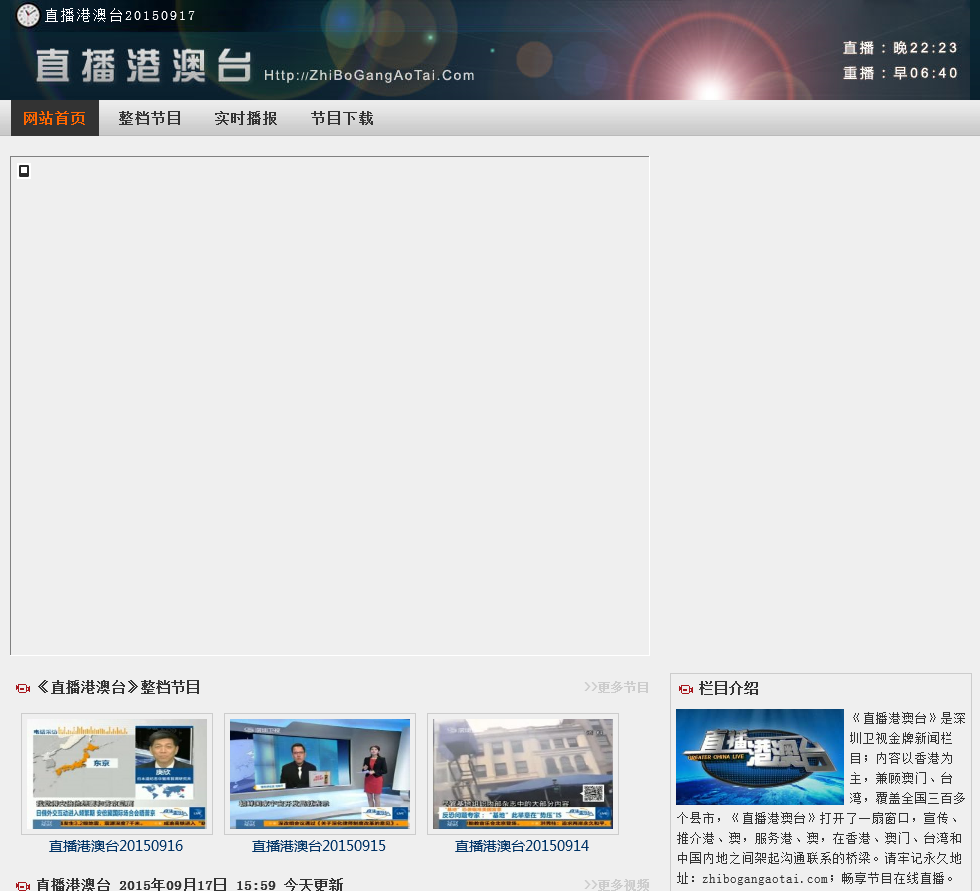This screenshot has height=891, width=980.
Task: Click inside the empty video player area
Action: 330,406
